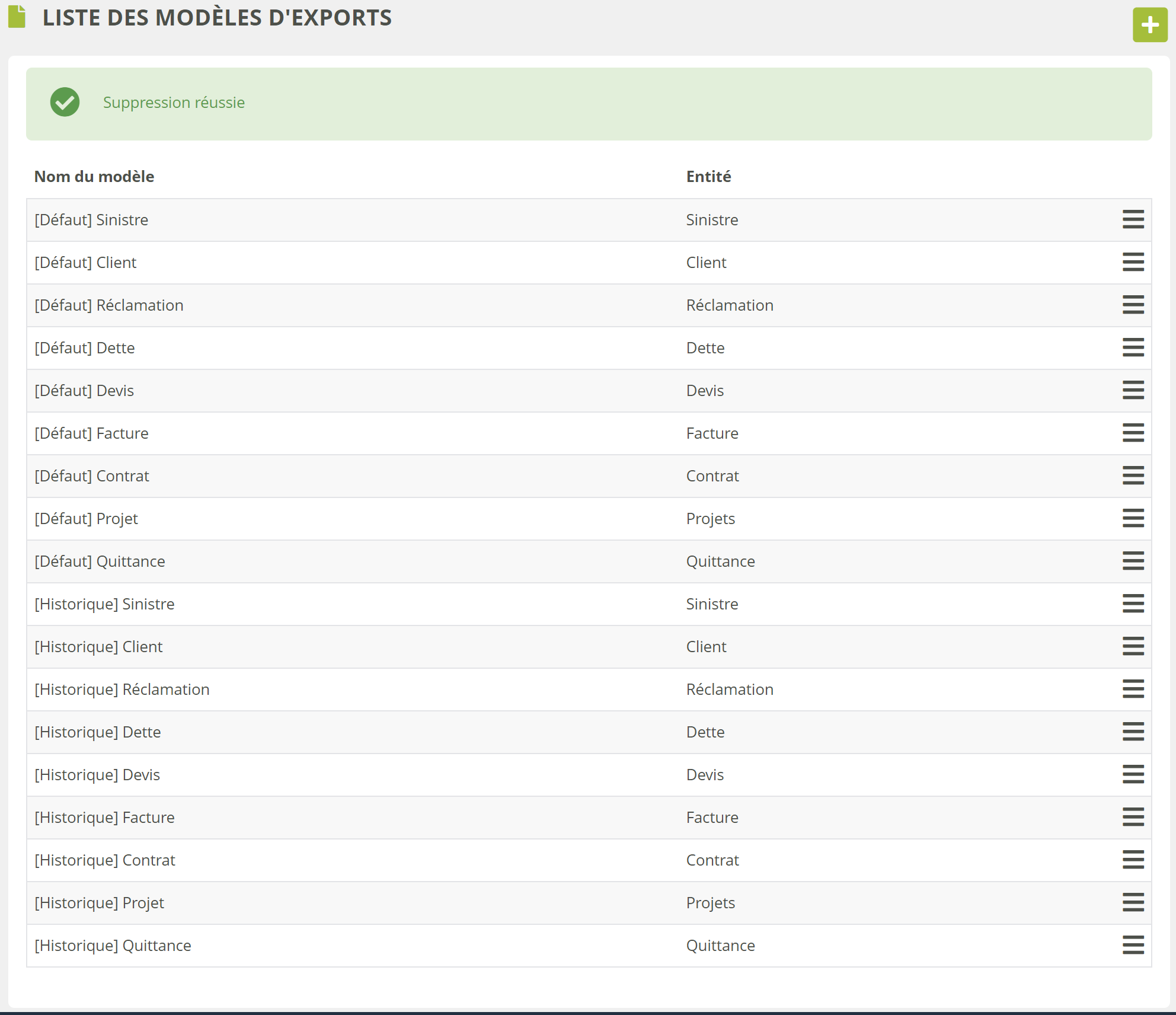Open actions menu for [Historique] Sinistre

point(1133,604)
